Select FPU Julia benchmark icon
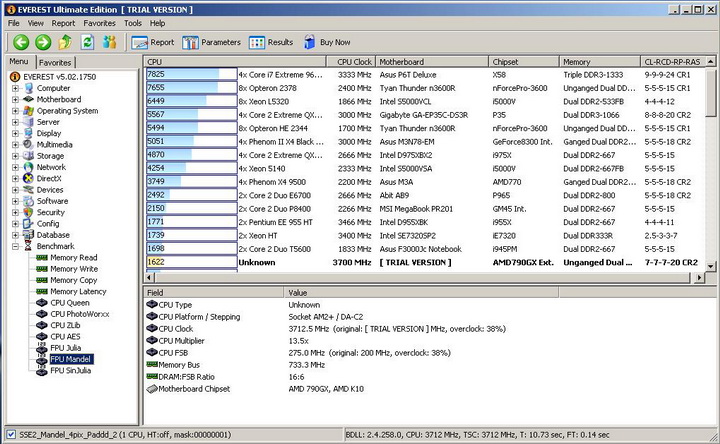Viewport: 720px width, 444px height. [x=42, y=348]
